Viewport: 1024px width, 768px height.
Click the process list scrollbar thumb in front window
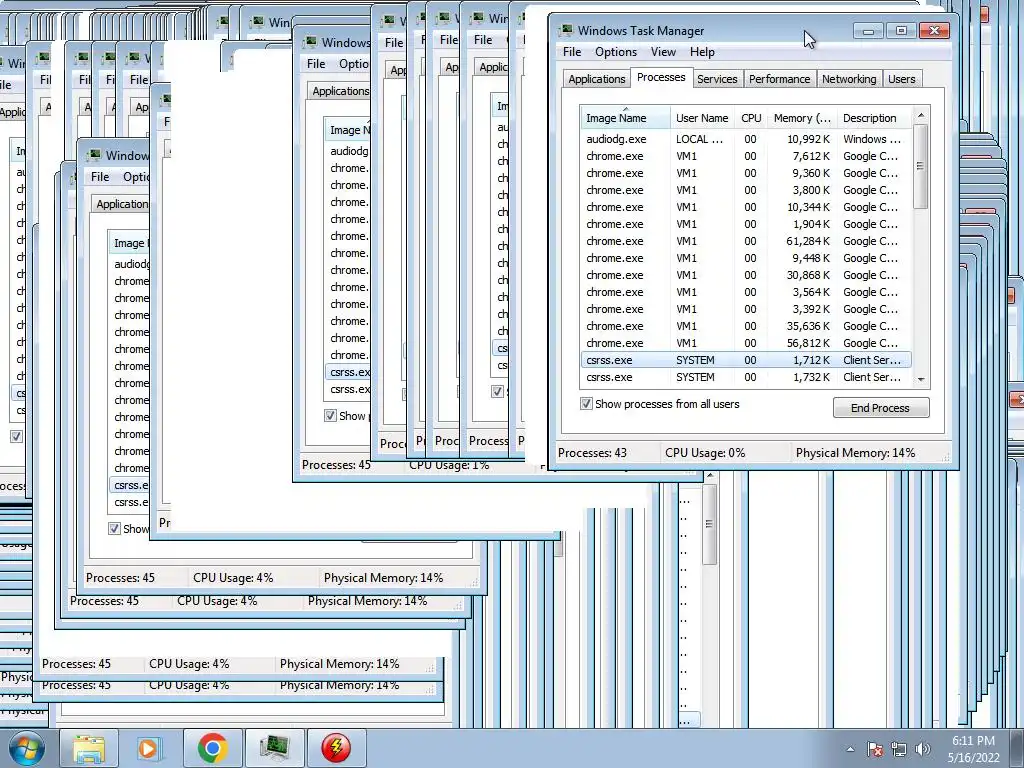point(921,167)
